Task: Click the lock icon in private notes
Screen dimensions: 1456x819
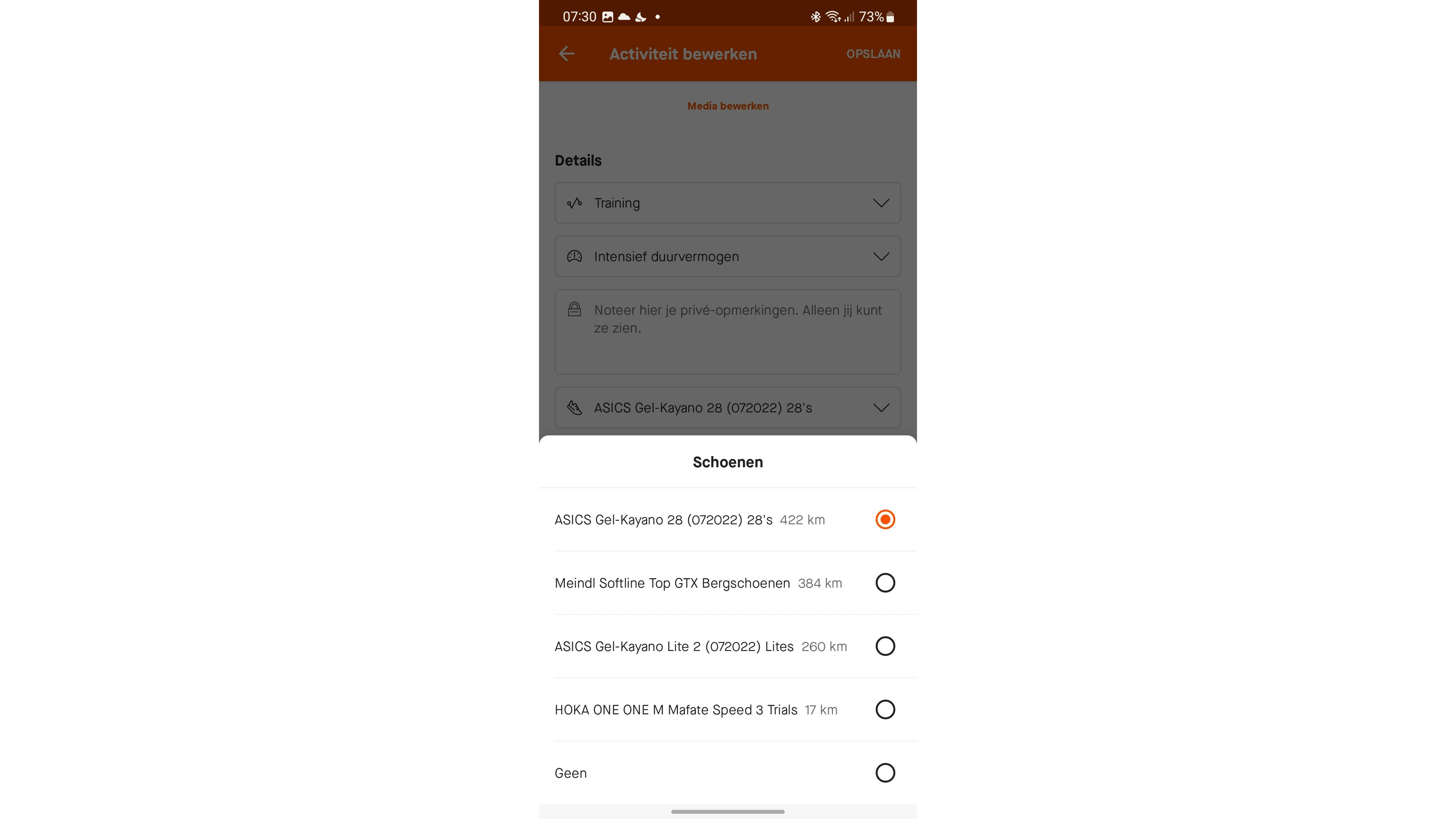Action: pyautogui.click(x=574, y=309)
